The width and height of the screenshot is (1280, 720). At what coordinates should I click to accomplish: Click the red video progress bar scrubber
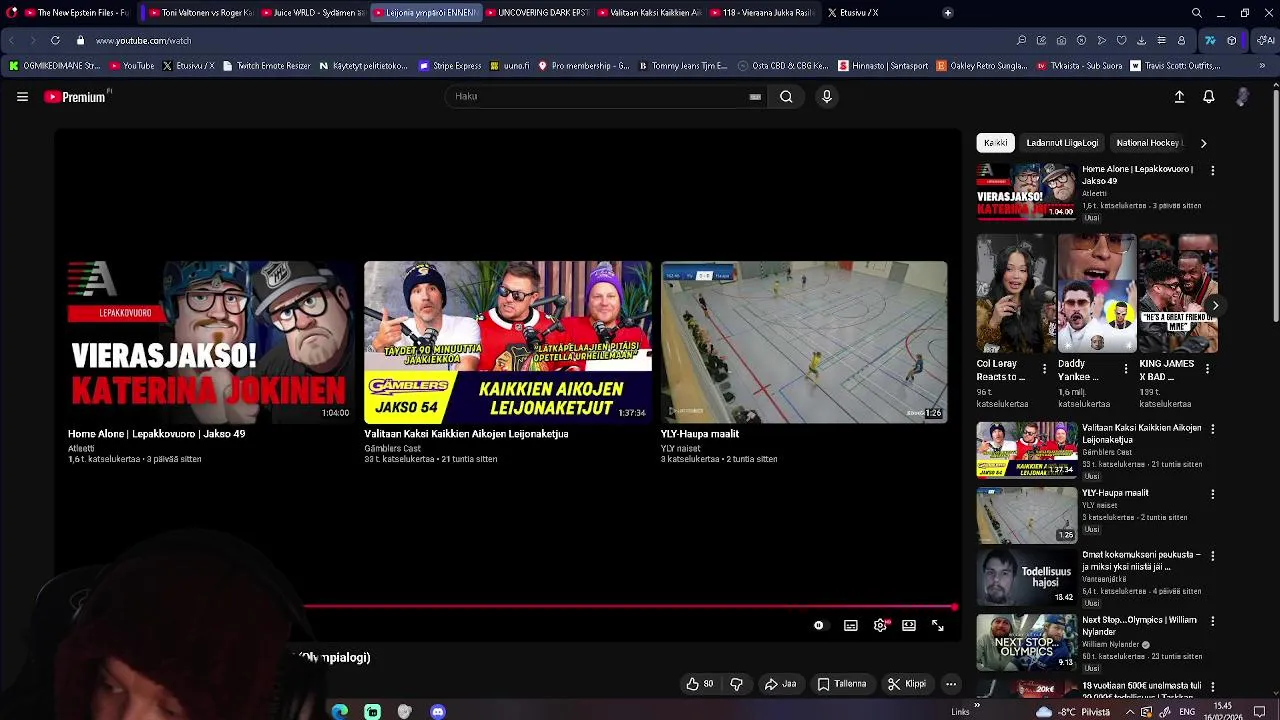coord(954,607)
